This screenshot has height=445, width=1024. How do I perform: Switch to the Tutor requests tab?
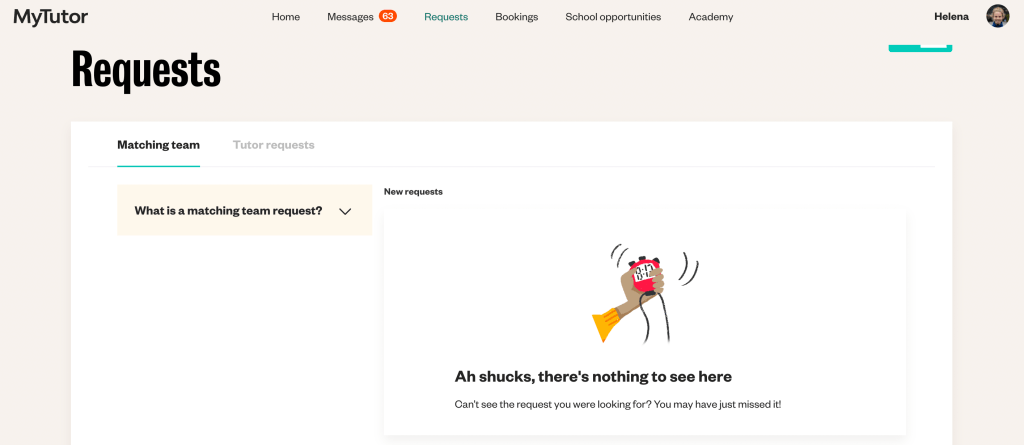coord(273,145)
